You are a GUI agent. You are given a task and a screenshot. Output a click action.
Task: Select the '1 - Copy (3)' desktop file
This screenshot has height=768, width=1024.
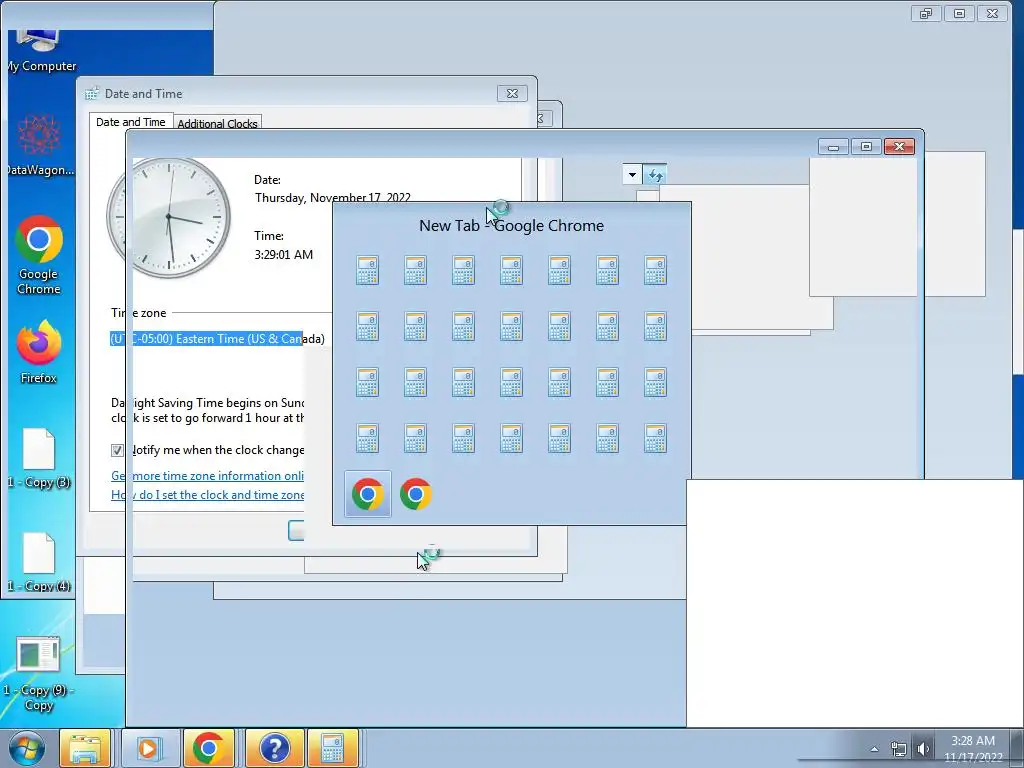tap(39, 458)
